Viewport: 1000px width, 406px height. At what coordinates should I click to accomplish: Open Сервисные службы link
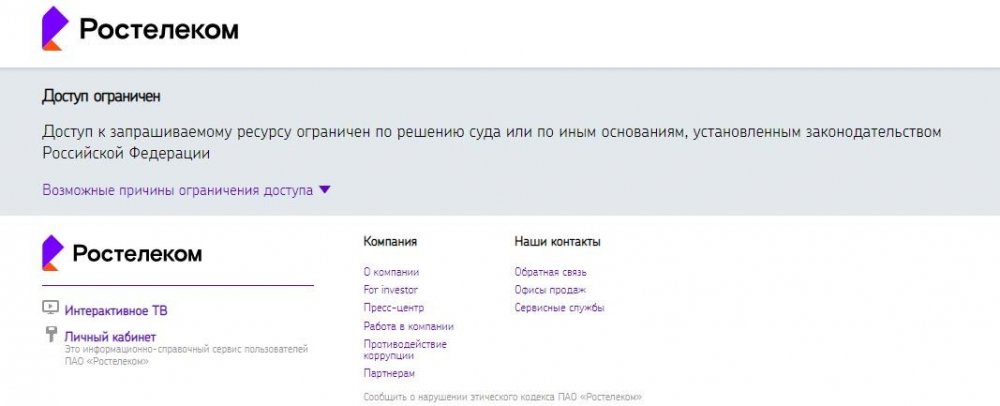[559, 308]
